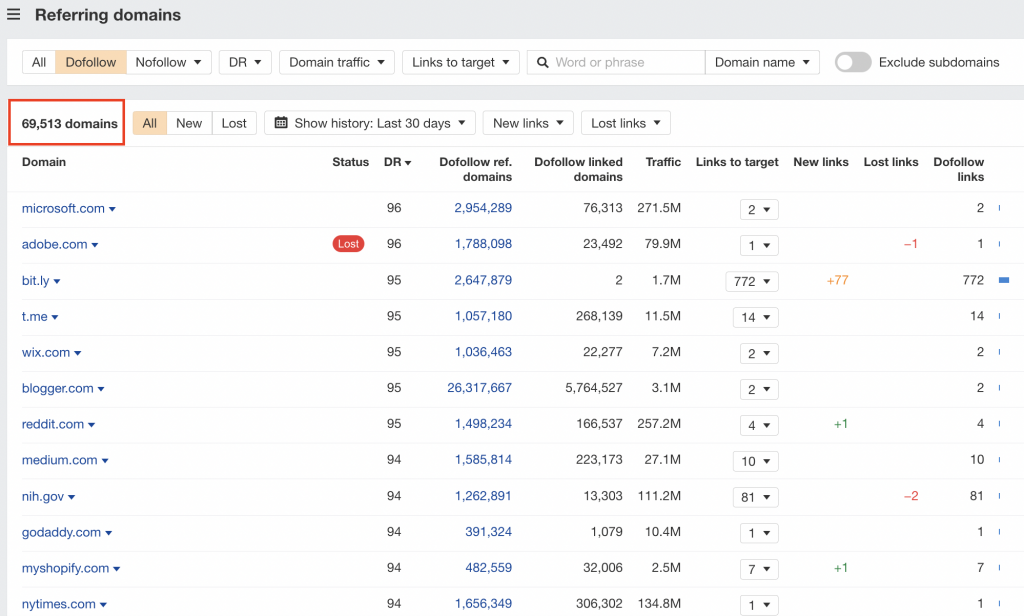Expand the 4 links dropdown for reddit.com

(759, 425)
